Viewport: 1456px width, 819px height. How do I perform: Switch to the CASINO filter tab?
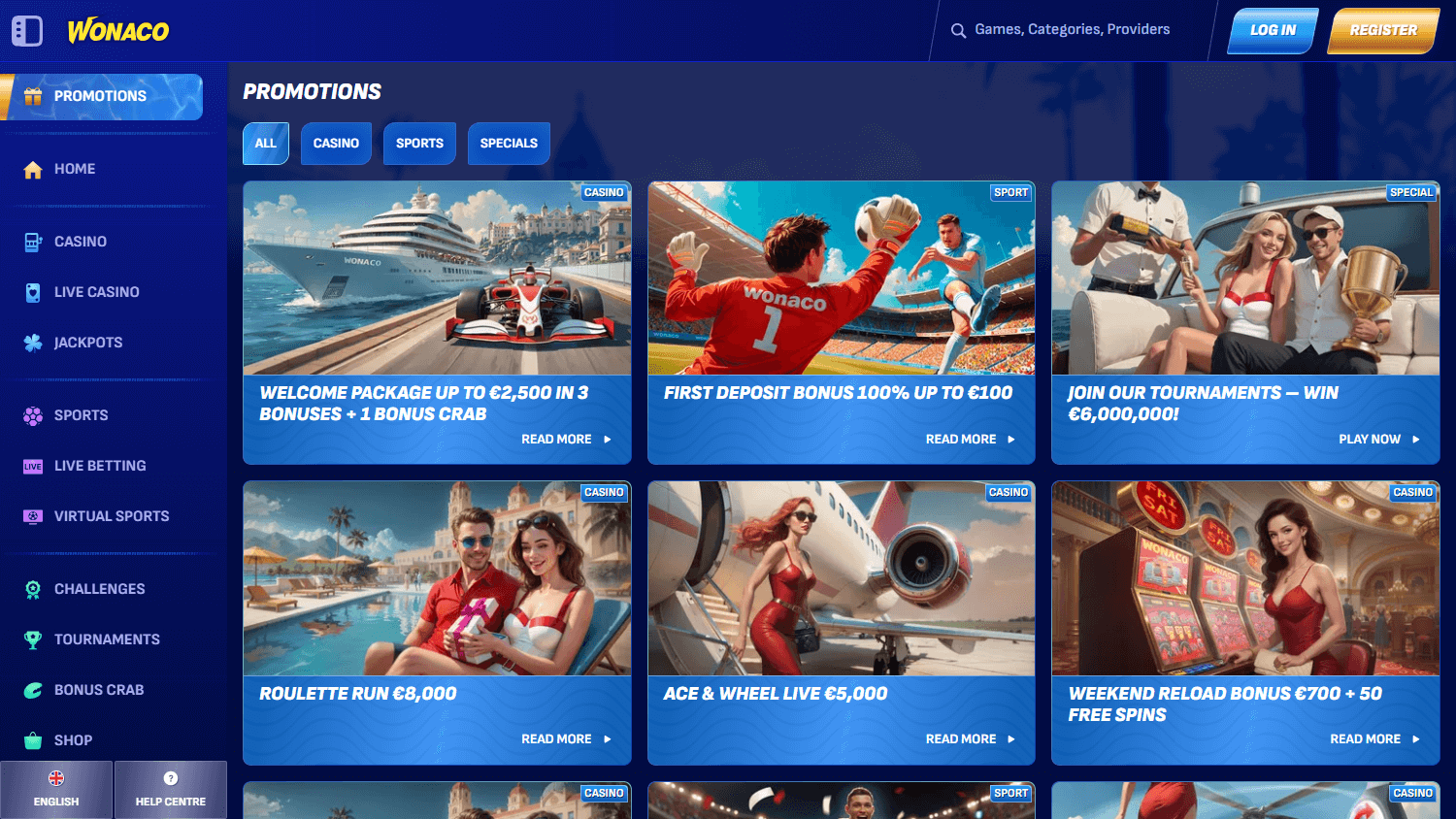[336, 143]
